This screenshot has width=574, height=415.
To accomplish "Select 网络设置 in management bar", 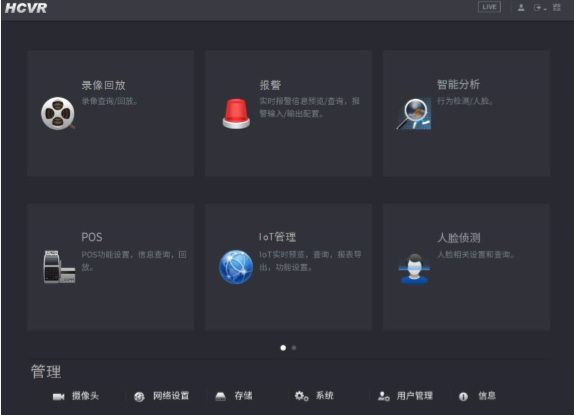I will tap(171, 396).
